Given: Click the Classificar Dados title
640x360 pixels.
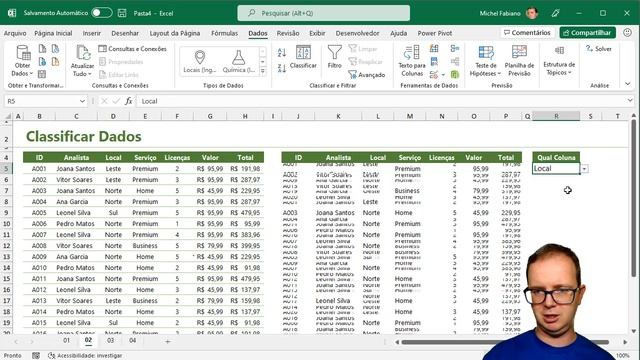Looking at the screenshot, I should [84, 136].
